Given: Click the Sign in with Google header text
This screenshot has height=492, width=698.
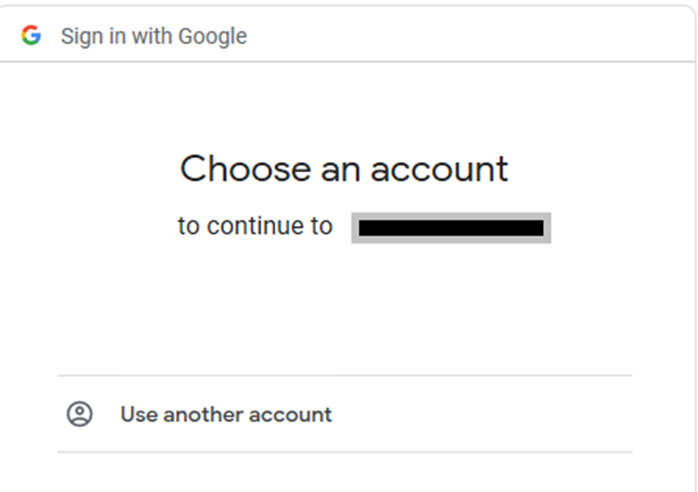Looking at the screenshot, I should pos(154,36).
